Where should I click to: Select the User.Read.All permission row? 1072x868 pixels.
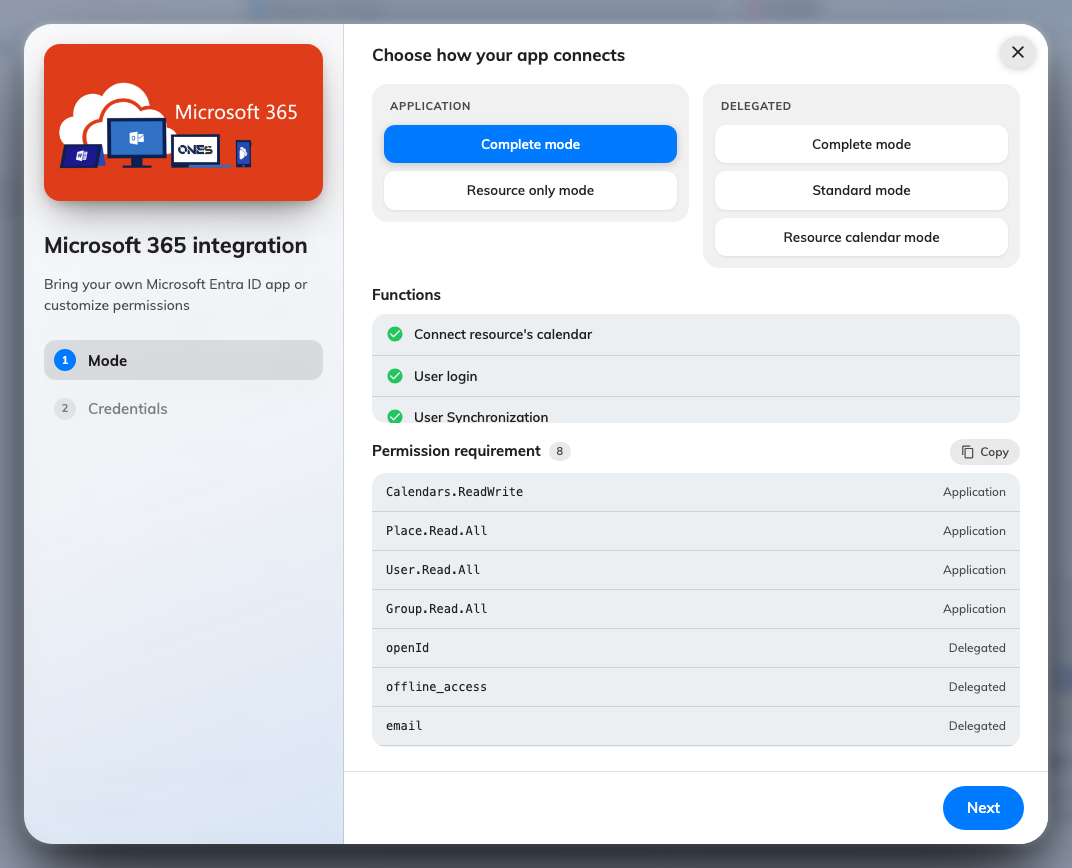[x=695, y=570]
